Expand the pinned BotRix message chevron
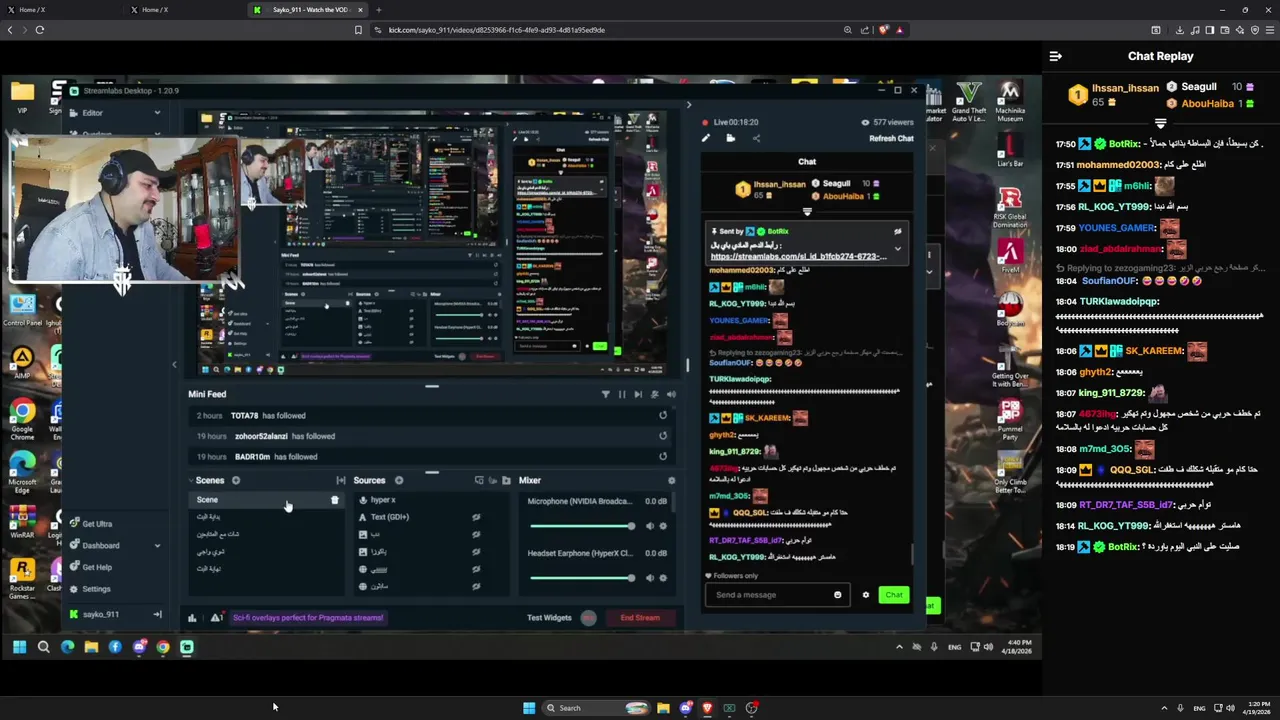Viewport: 1280px width, 720px height. (897, 248)
